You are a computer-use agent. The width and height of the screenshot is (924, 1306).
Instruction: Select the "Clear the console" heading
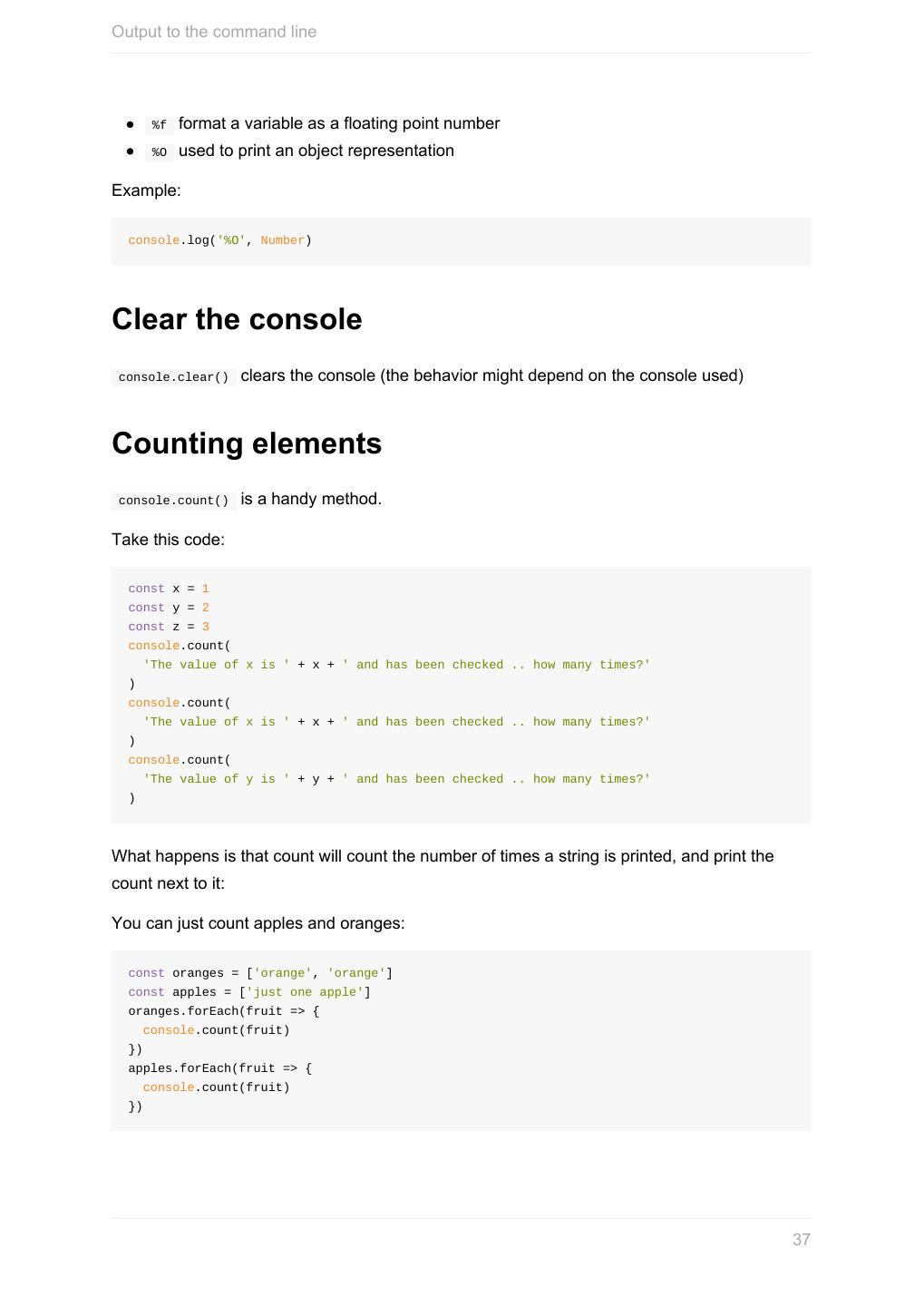(237, 319)
